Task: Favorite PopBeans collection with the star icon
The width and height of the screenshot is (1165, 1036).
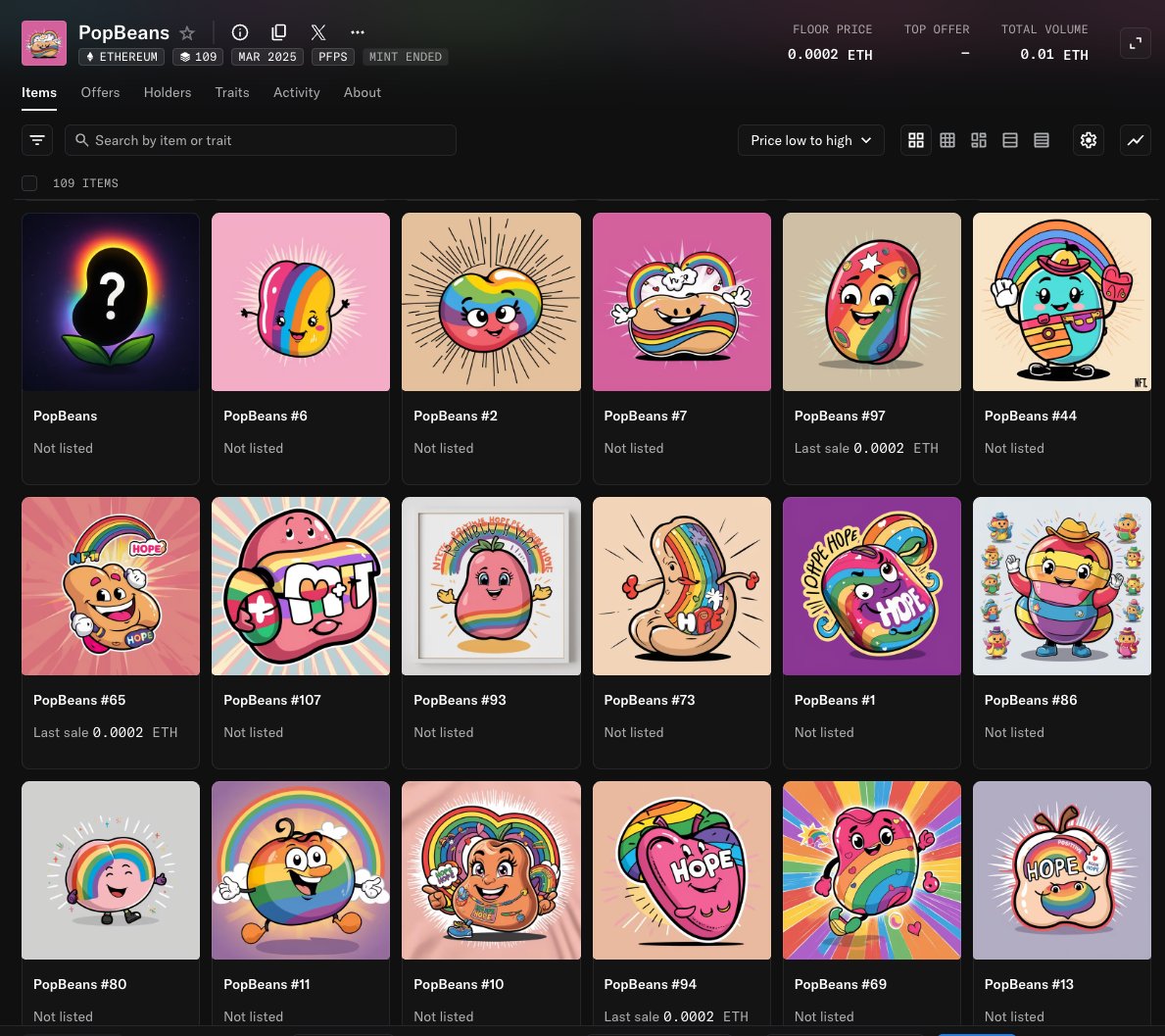Action: (187, 32)
